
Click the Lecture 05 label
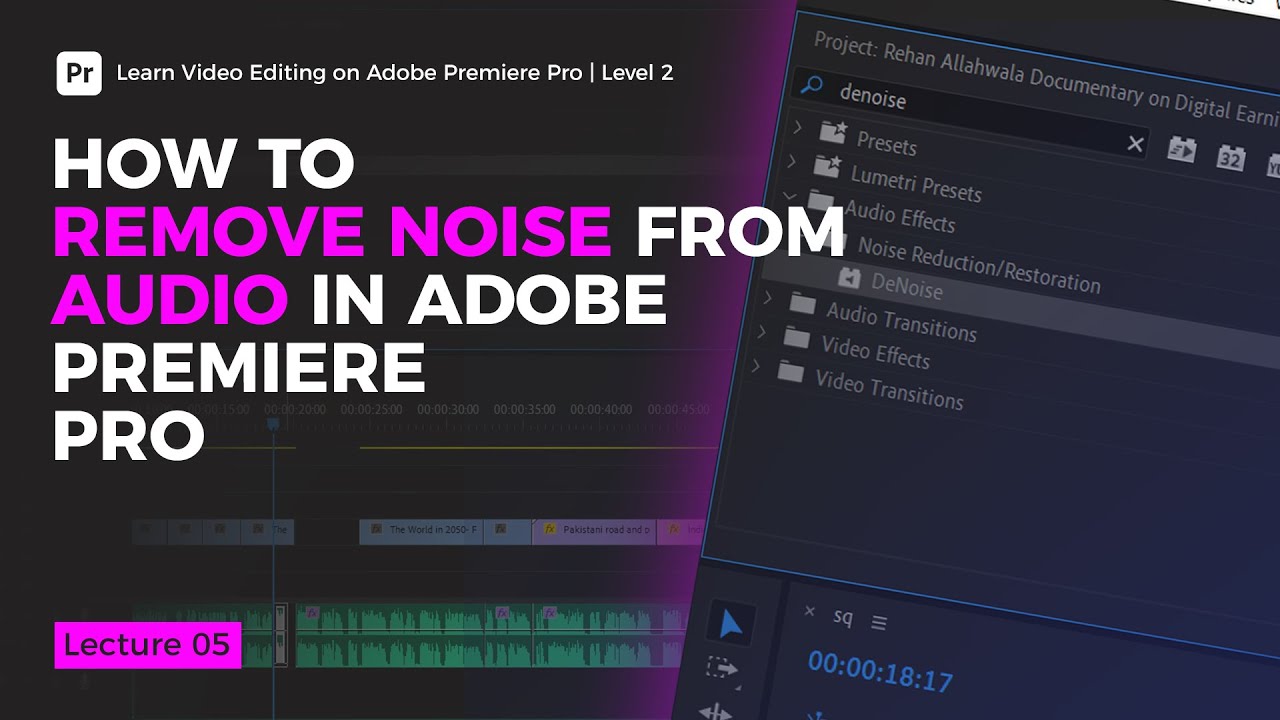point(147,645)
